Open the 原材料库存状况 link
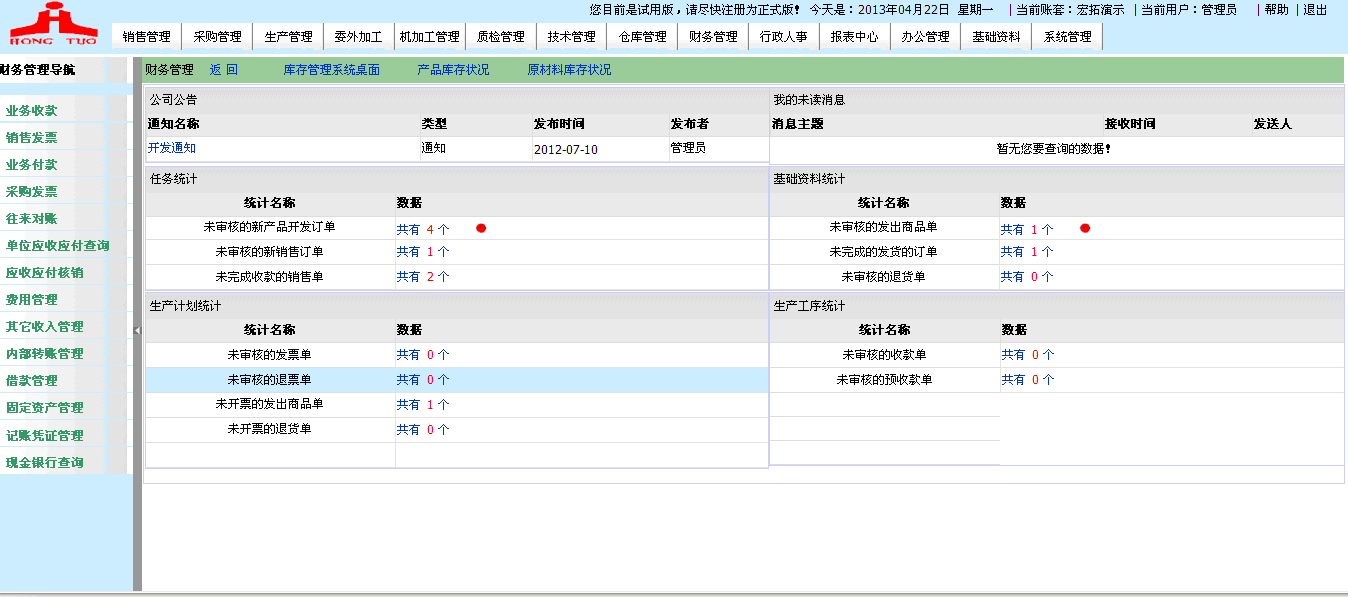This screenshot has height=597, width=1348. click(569, 70)
